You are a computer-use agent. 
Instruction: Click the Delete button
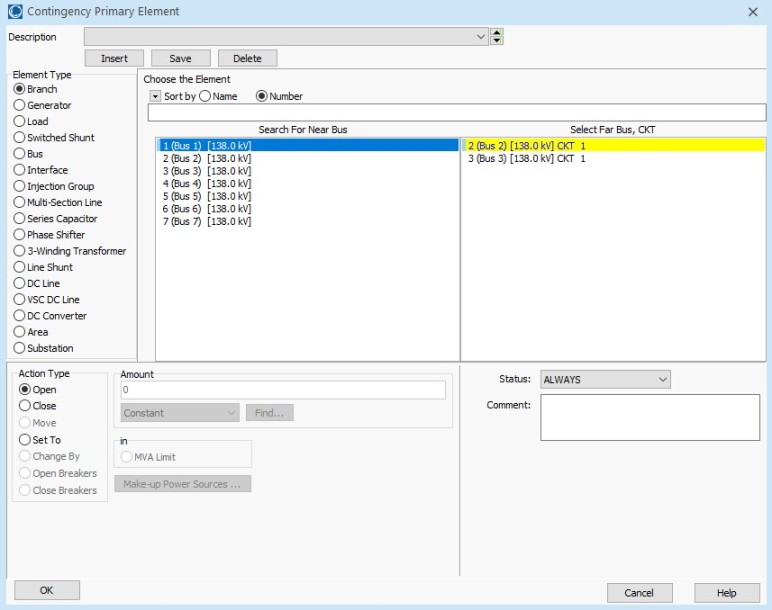[x=247, y=59]
